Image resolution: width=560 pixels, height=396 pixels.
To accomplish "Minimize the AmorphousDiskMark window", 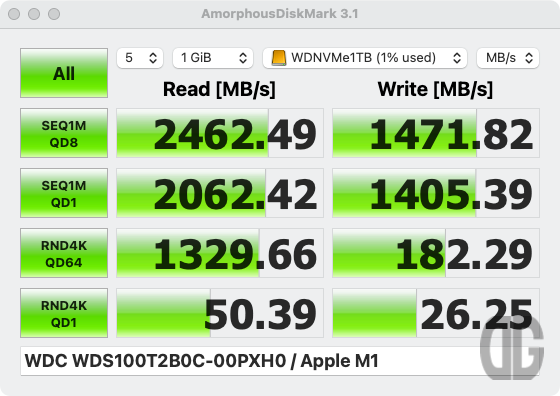I will click(x=34, y=14).
